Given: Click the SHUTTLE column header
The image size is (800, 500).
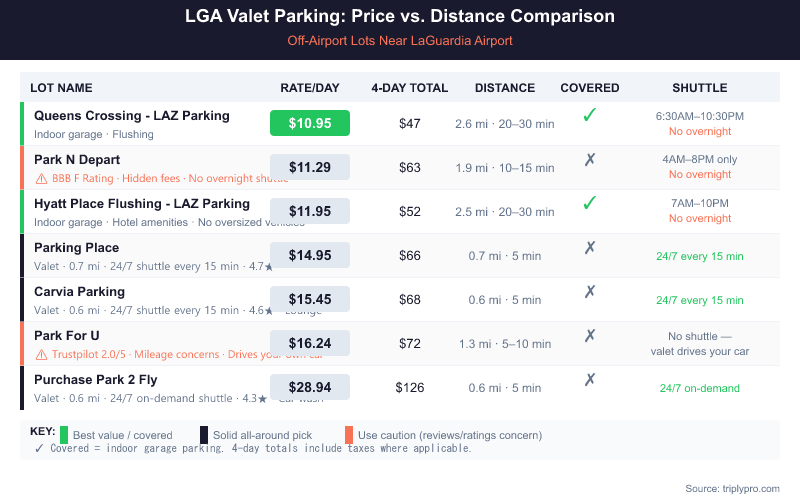Looking at the screenshot, I should tap(699, 87).
